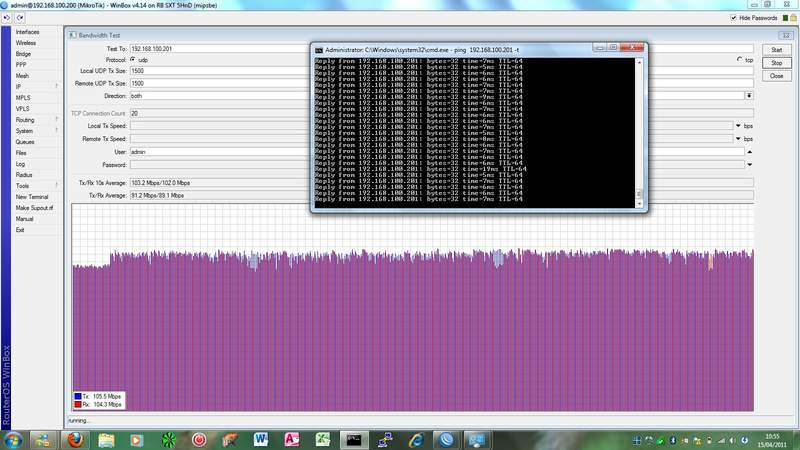This screenshot has height=450, width=800.
Task: Select the tcp protocol radio button
Action: point(739,60)
